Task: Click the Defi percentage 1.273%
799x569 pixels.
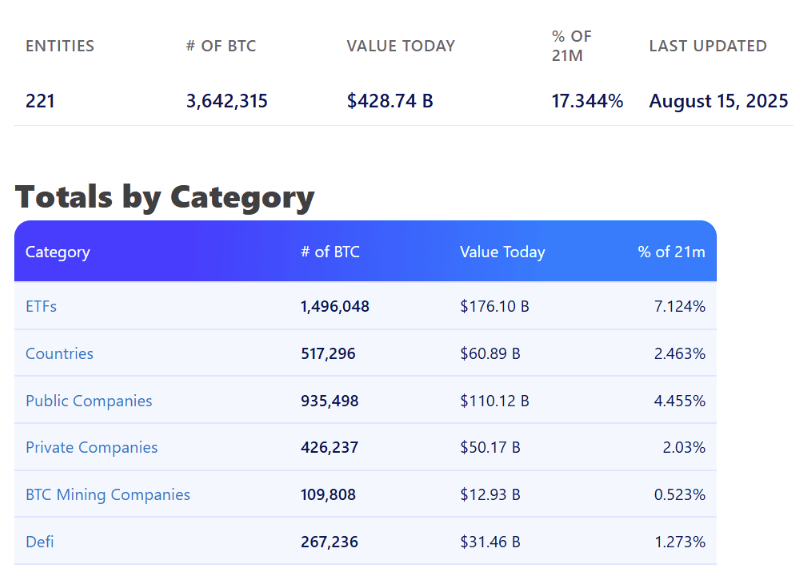Action: 679,541
